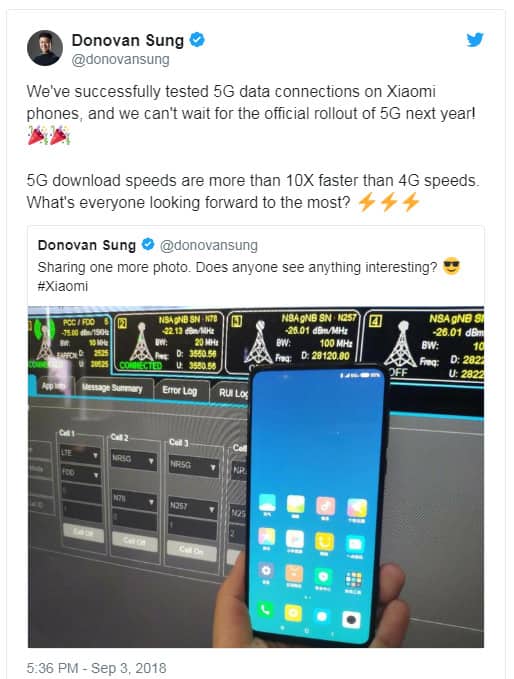The image size is (514, 679).
Task: Click the Cell 3 Cell On button
Action: (192, 550)
